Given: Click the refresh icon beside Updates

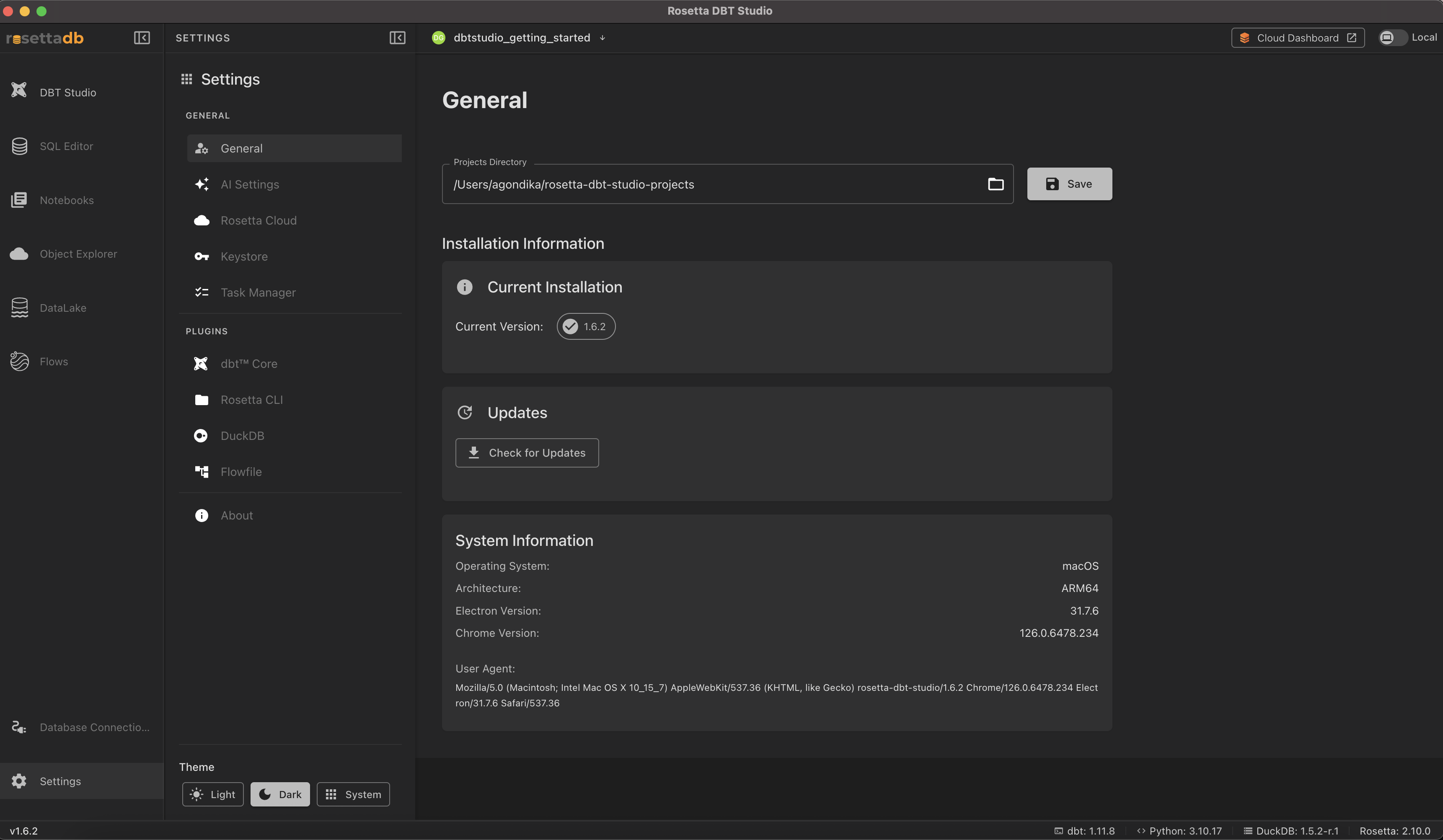Looking at the screenshot, I should (x=464, y=412).
